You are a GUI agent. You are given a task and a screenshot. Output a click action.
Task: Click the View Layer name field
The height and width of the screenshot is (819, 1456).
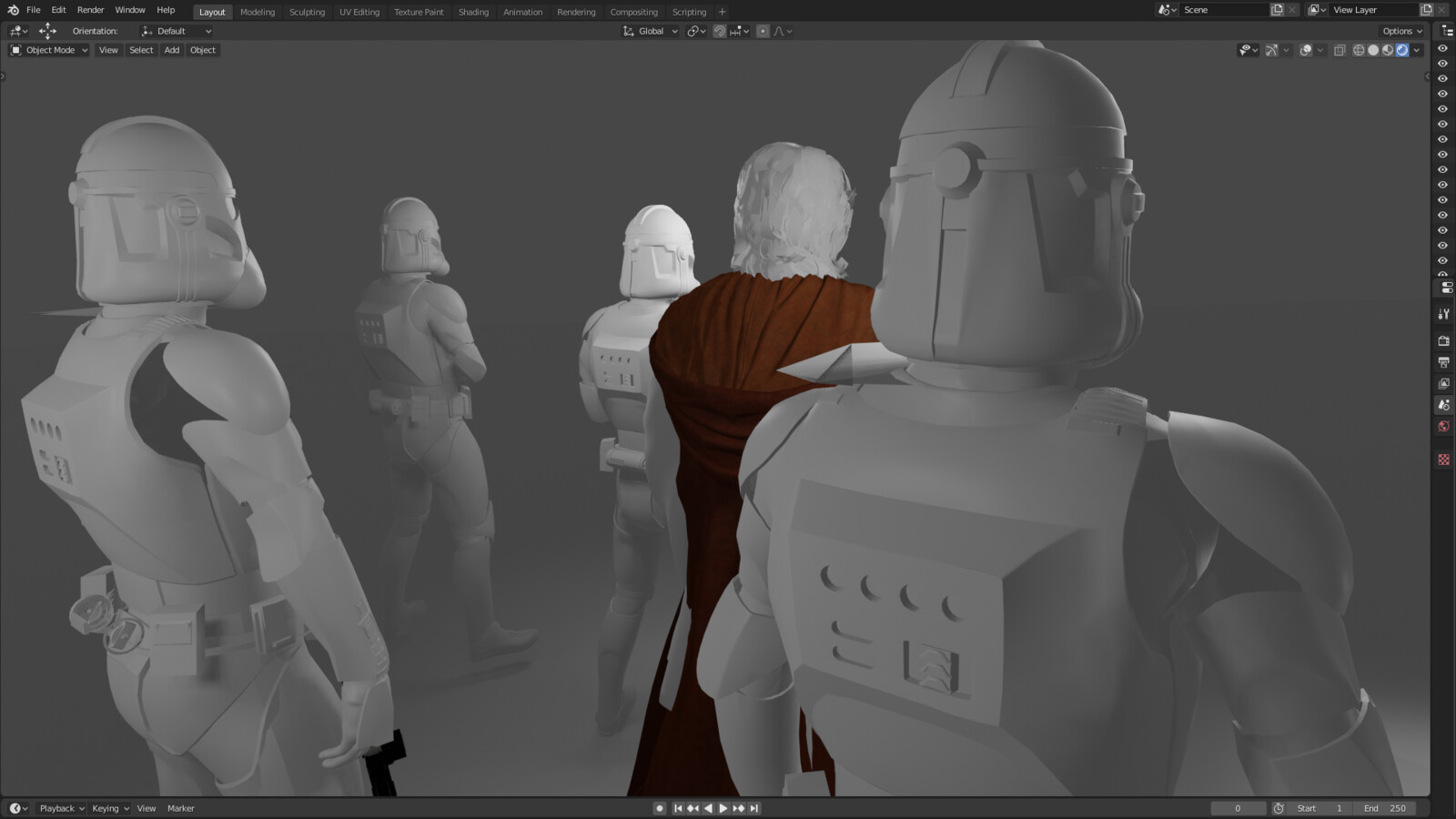1373,10
